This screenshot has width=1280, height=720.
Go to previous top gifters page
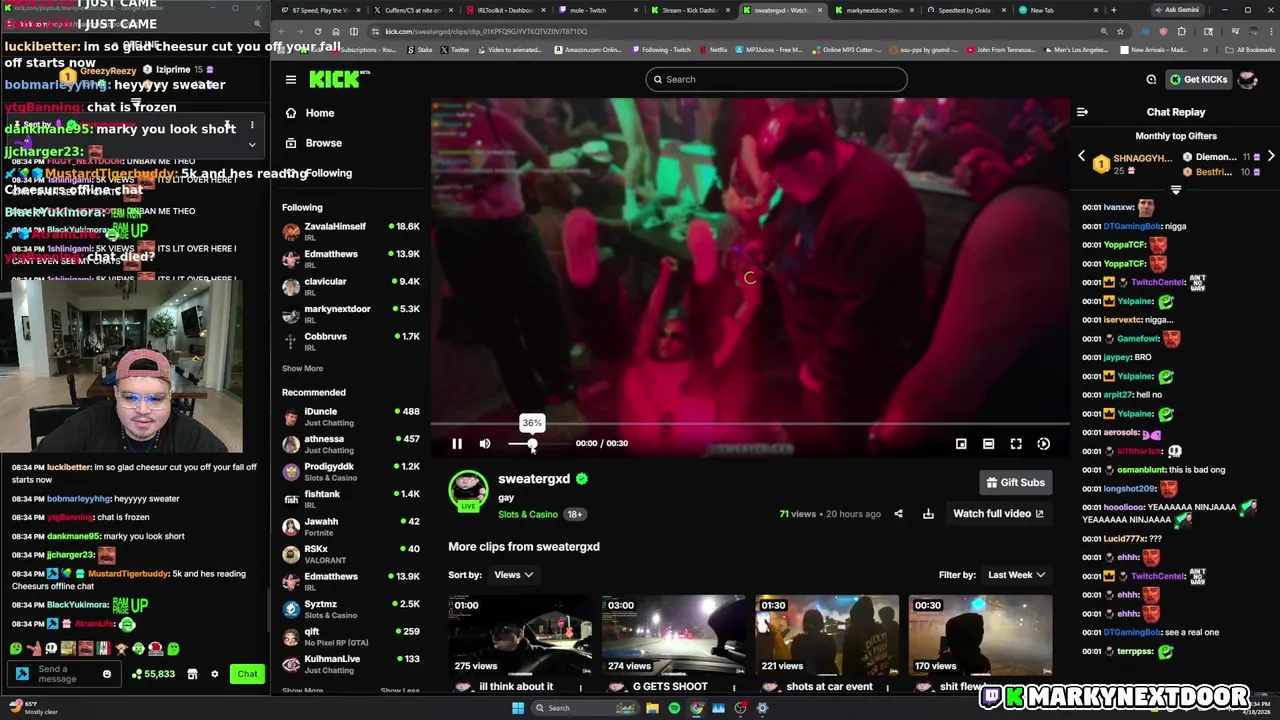[1081, 157]
